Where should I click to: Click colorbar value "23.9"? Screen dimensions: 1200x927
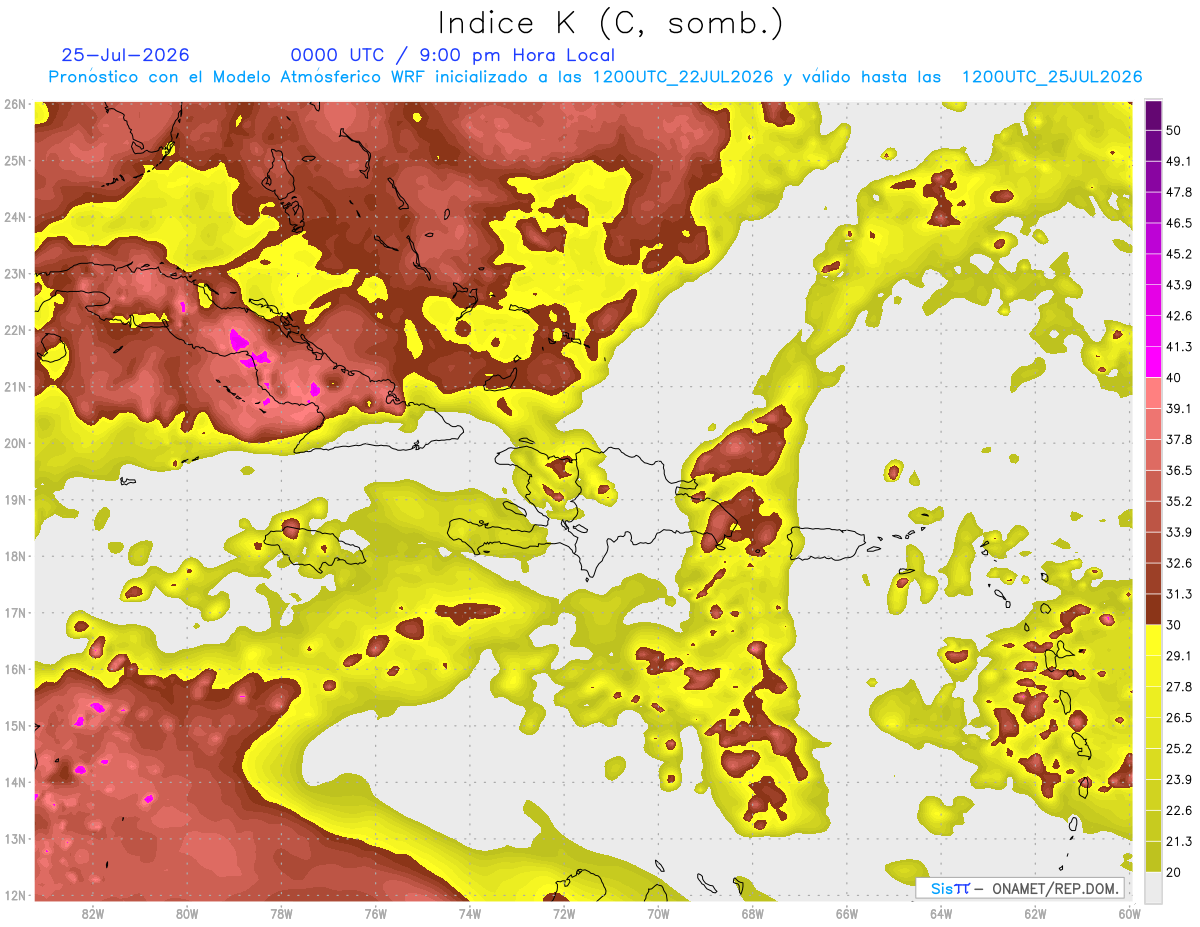tap(1179, 780)
